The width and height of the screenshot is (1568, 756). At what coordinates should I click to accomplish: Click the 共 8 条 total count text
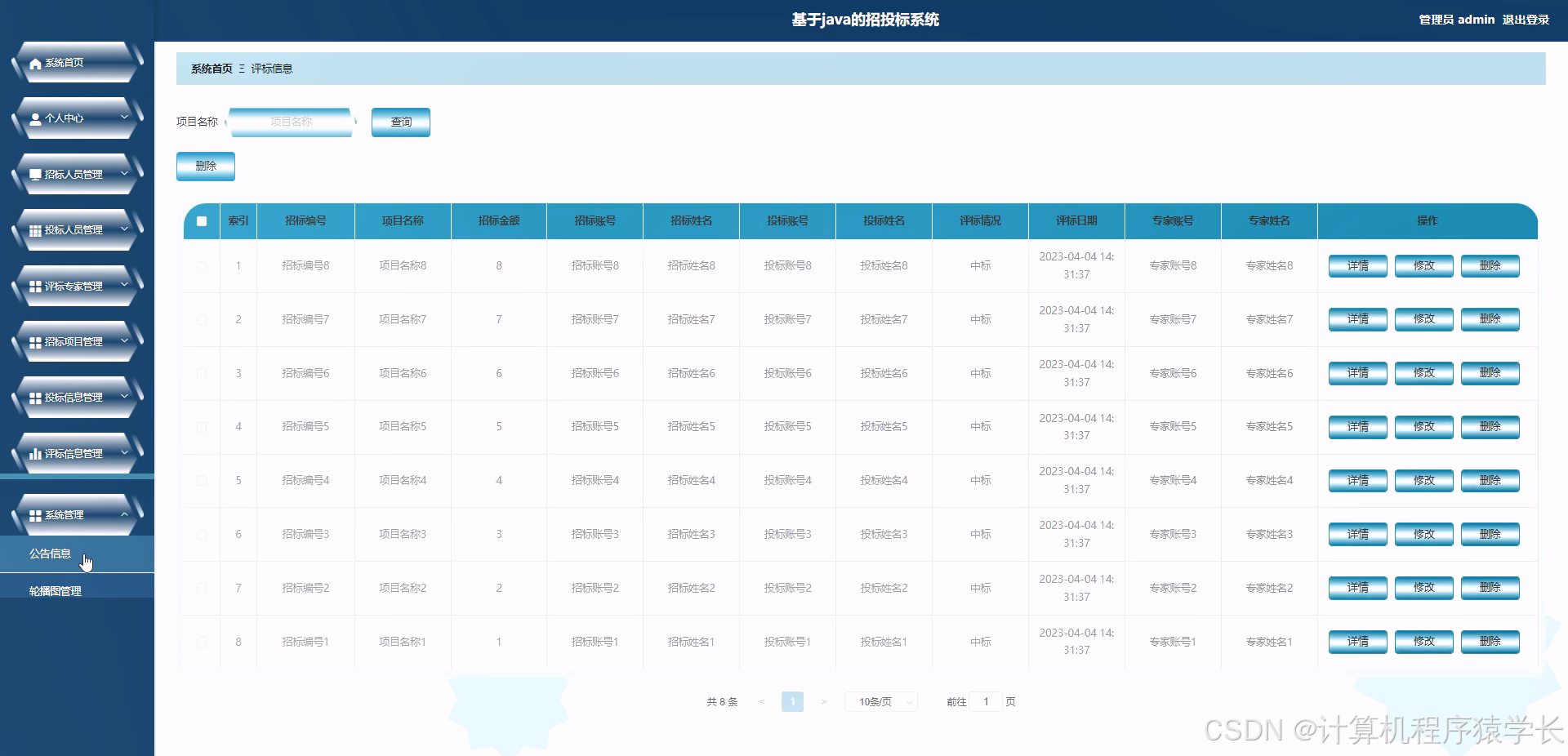tap(722, 702)
